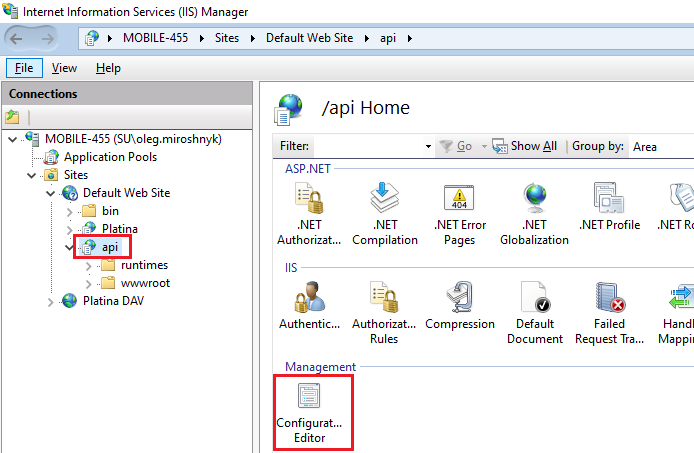694x453 pixels.
Task: Open Group by Area combo box
Action: tap(662, 147)
